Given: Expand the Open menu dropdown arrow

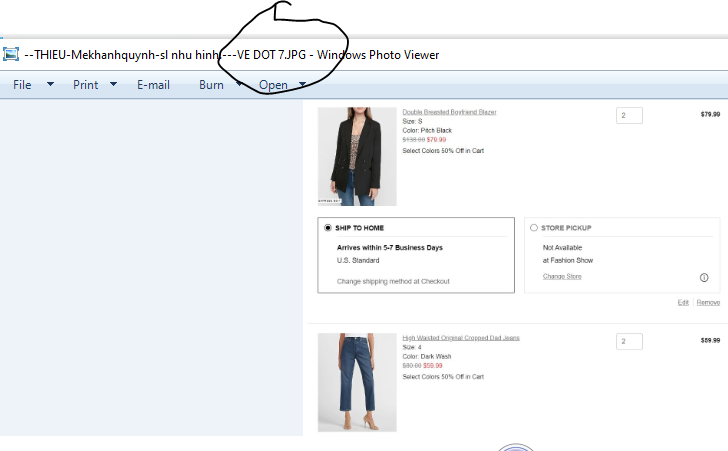Looking at the screenshot, I should tap(303, 85).
